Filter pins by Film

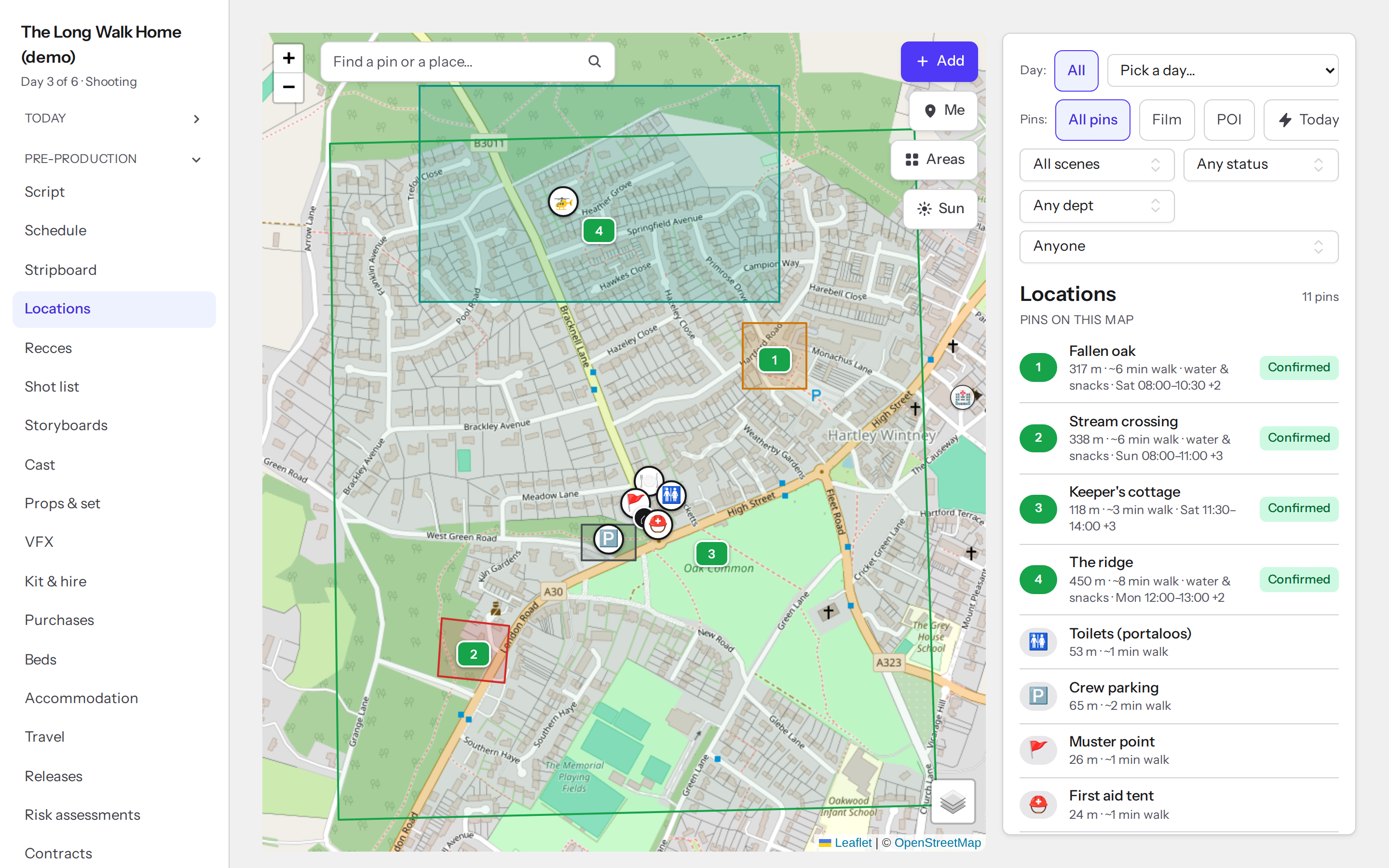point(1166,120)
